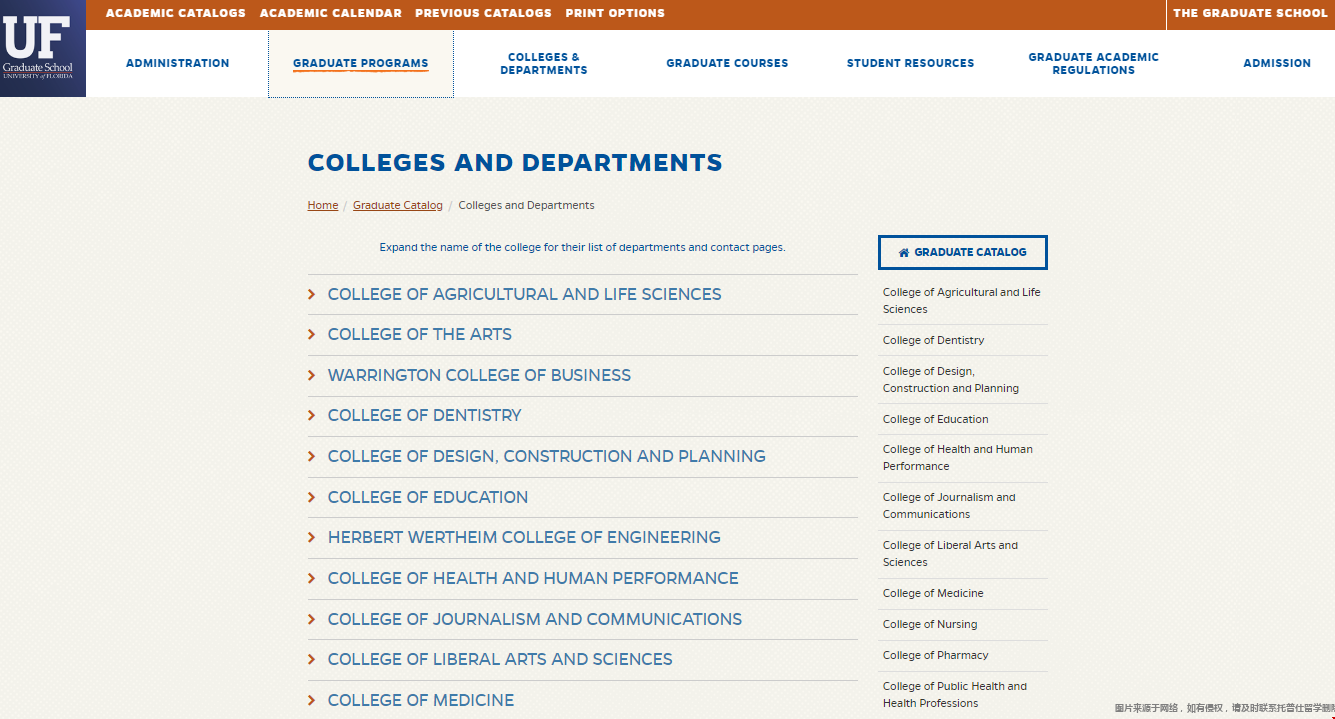This screenshot has height=719, width=1335.
Task: Open sidebar link College of Design, Construction and Planning
Action: pos(951,380)
